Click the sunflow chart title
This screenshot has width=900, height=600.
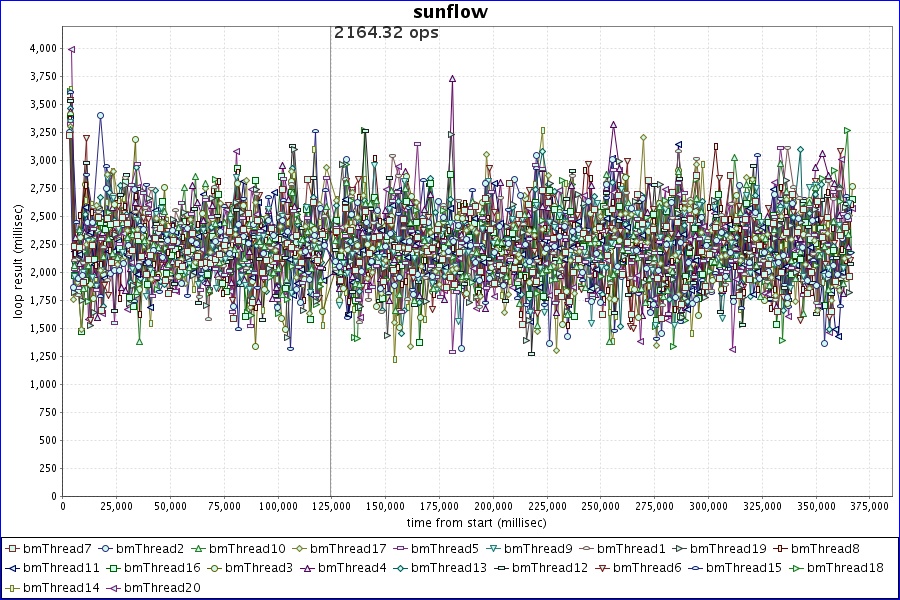point(450,12)
